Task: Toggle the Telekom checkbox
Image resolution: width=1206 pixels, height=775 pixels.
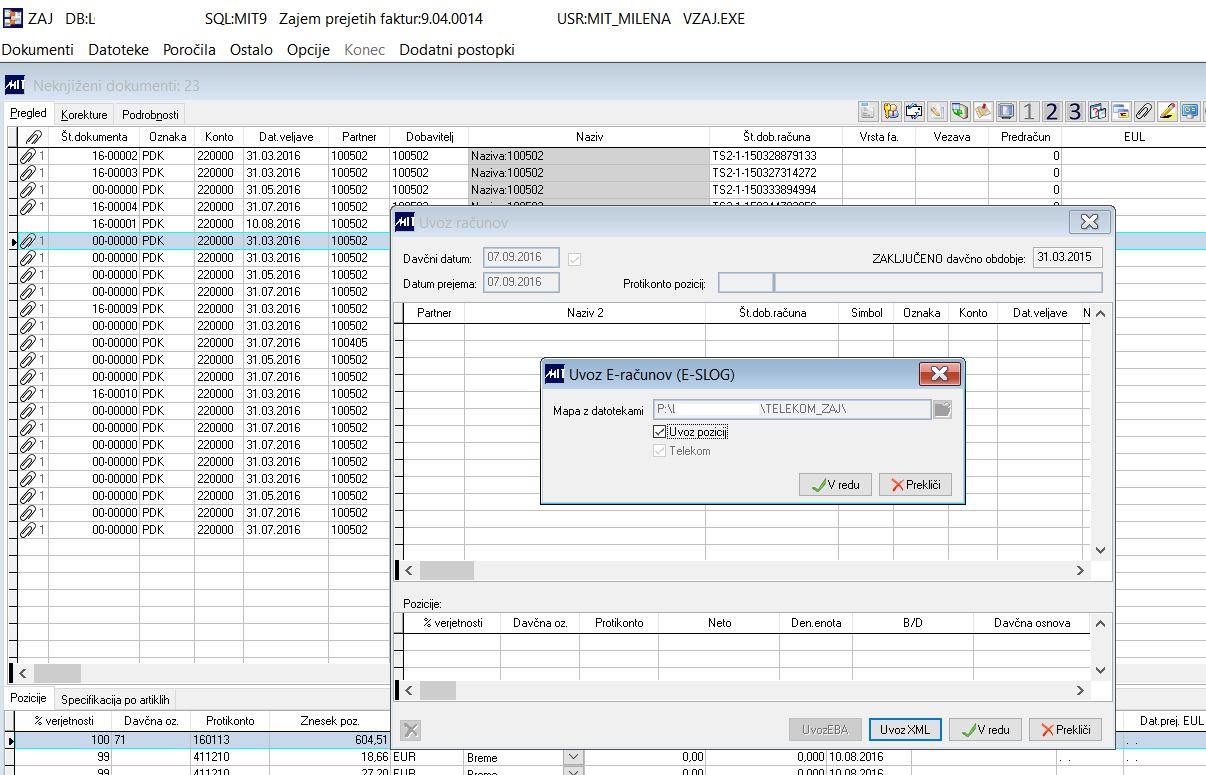Action: (x=659, y=451)
